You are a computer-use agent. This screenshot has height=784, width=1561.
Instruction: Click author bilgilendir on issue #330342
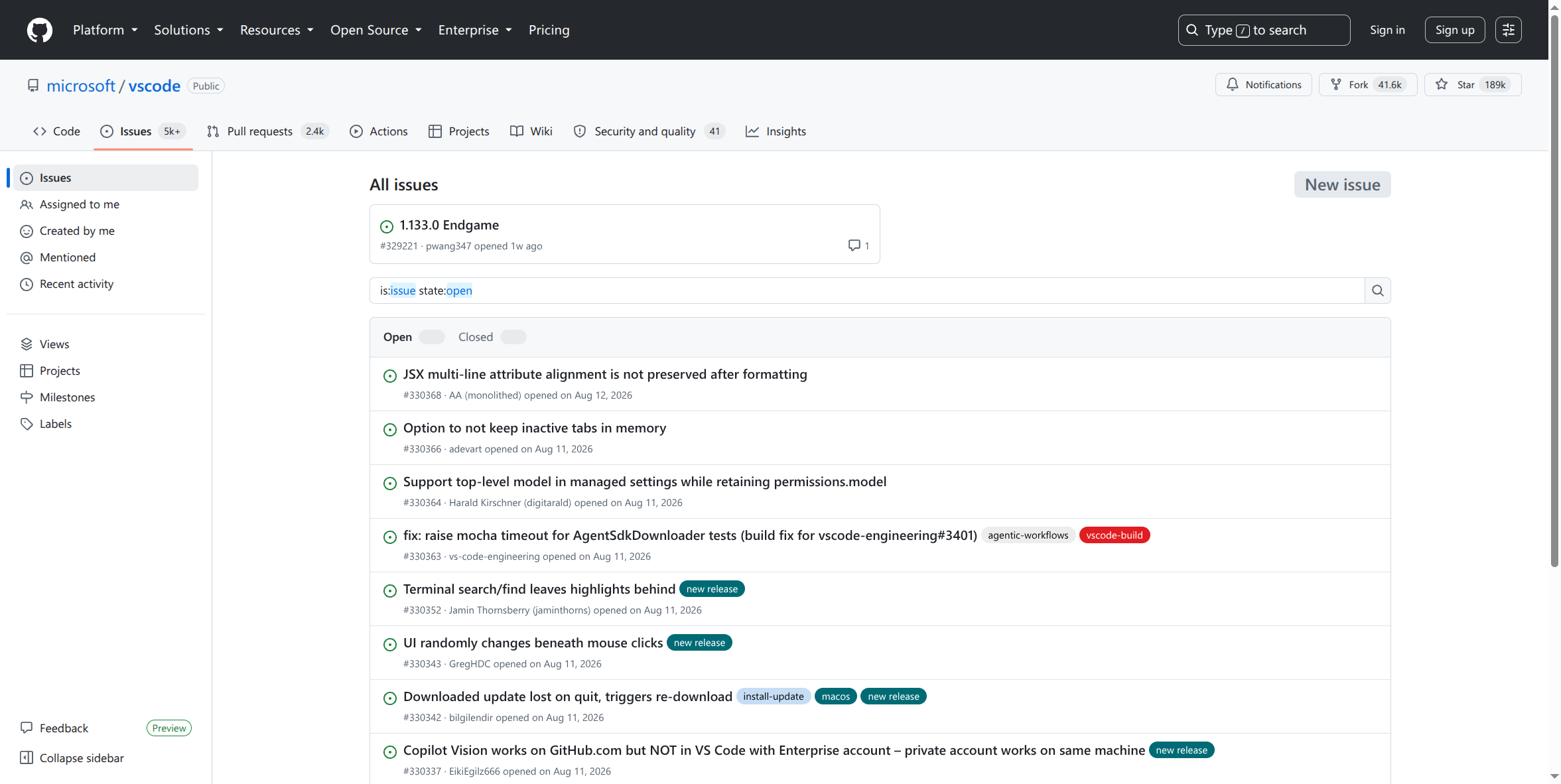[471, 718]
